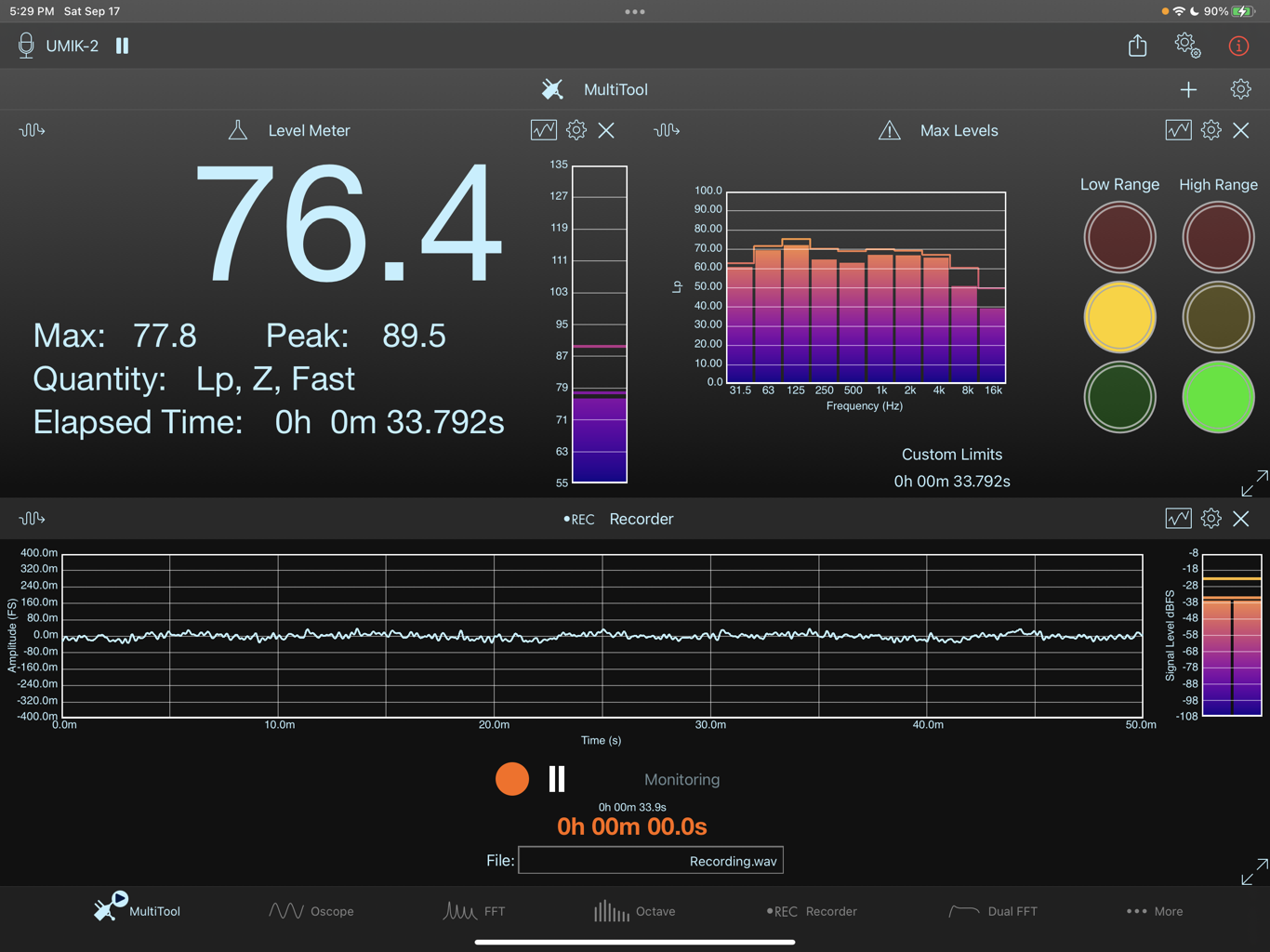Tap the Elapsed Time readout
This screenshot has height=952, width=1270.
point(269,422)
